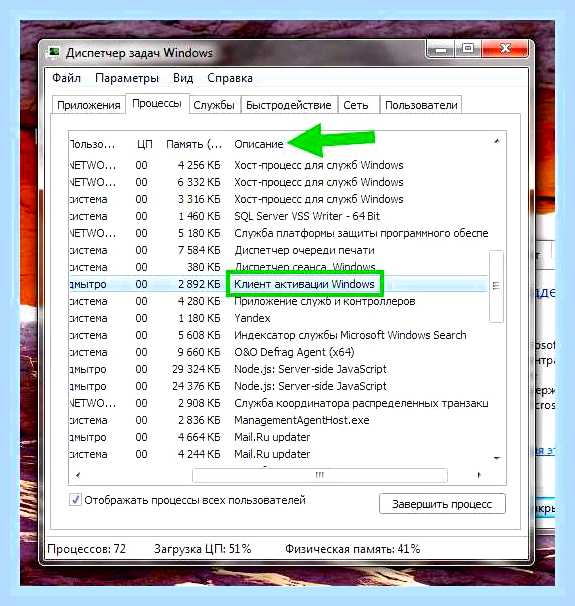
Task: Select the Mail.Ru updater row using 4 244 КБ
Action: point(278,454)
